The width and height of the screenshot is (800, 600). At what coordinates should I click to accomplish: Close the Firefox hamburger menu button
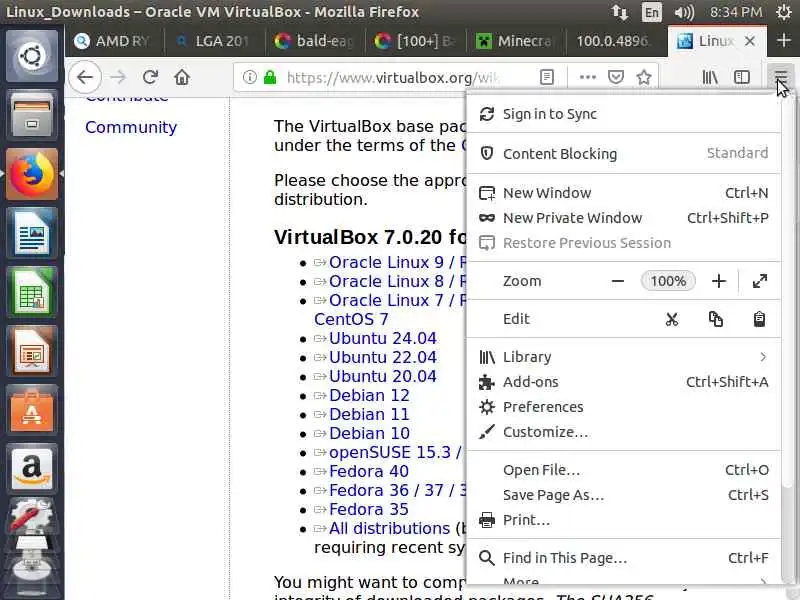781,77
